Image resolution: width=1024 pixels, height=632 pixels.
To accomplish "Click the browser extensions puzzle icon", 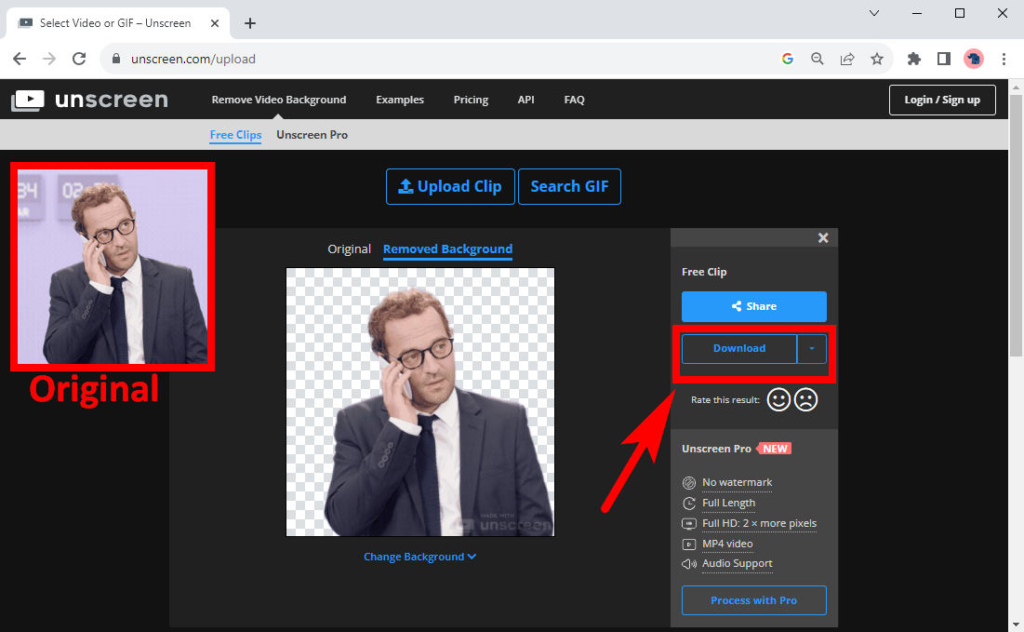I will [913, 59].
